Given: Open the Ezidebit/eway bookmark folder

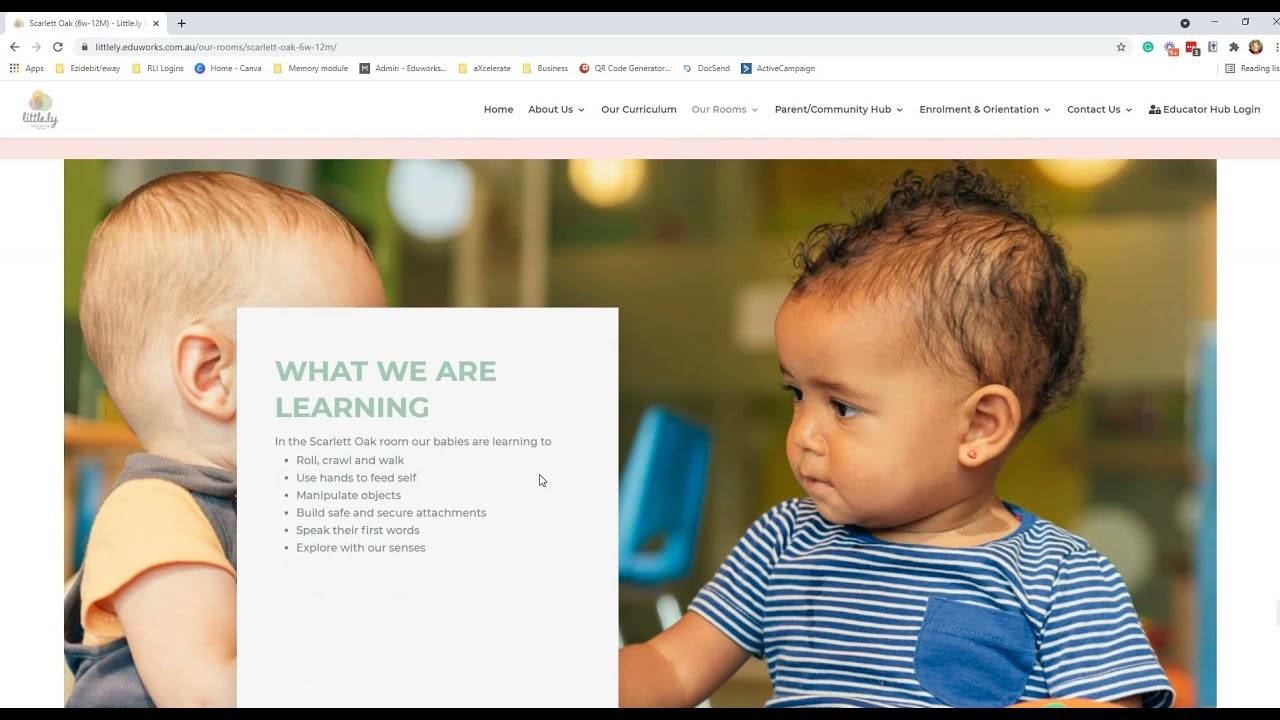Looking at the screenshot, I should 88,68.
